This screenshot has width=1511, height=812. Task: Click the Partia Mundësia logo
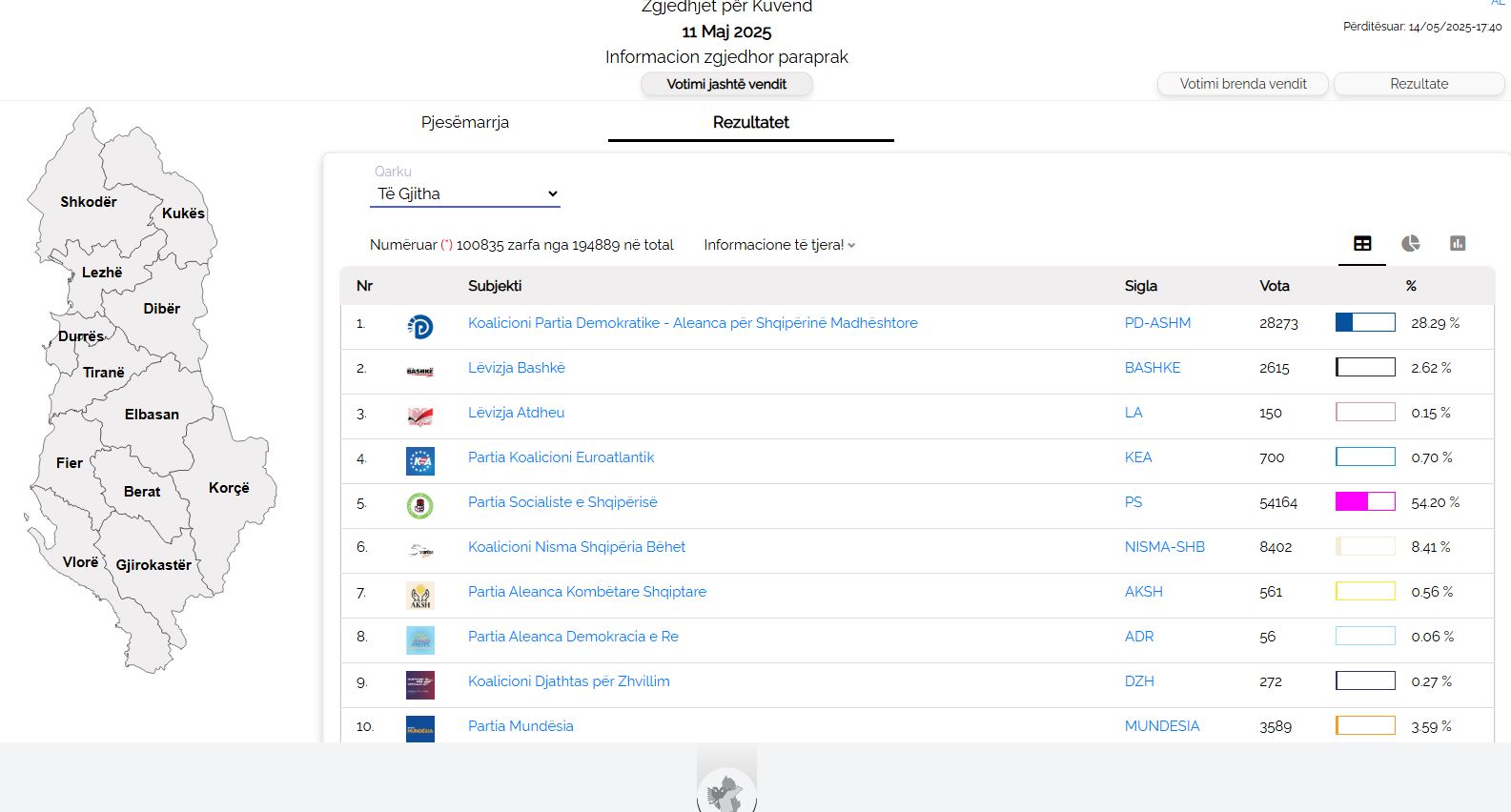(419, 728)
